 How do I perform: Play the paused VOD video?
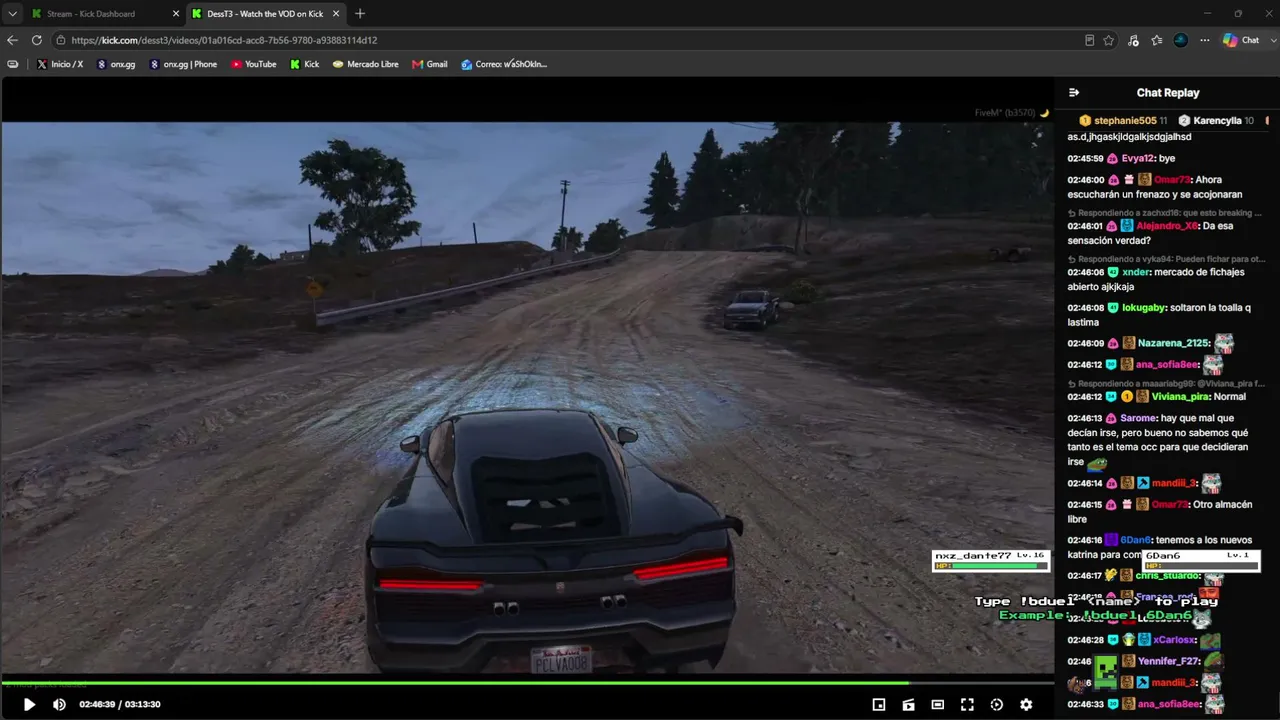tap(29, 704)
